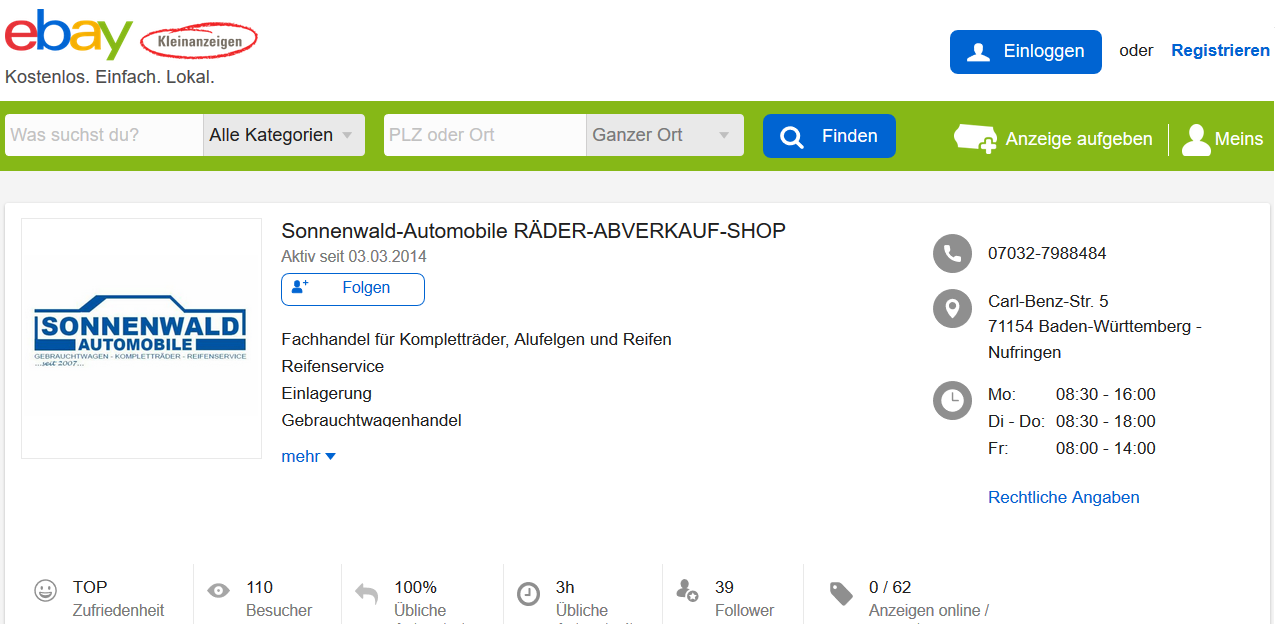The height and width of the screenshot is (624, 1275).
Task: Click the Einloggen button
Action: (1025, 51)
